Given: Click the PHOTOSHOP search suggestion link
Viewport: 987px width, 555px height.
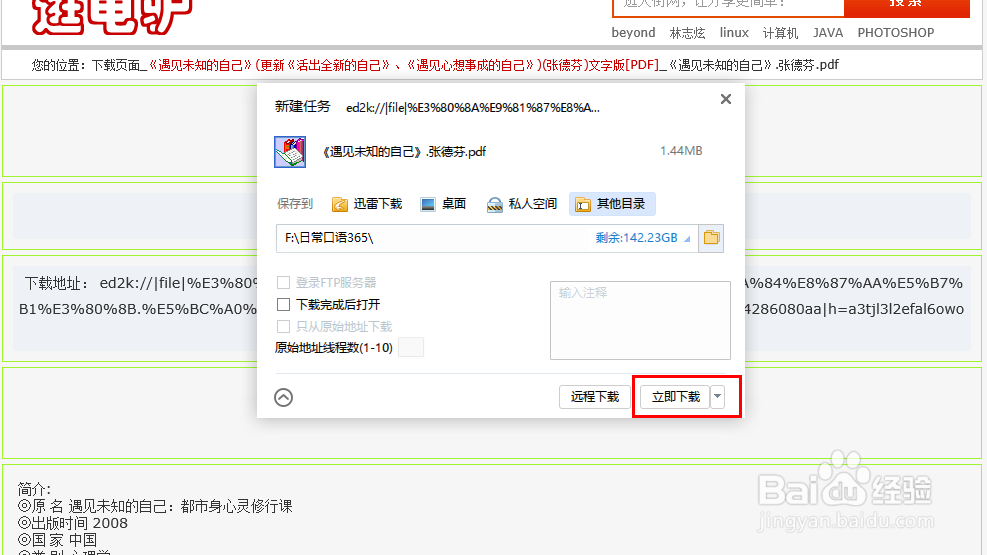Looking at the screenshot, I should point(896,33).
